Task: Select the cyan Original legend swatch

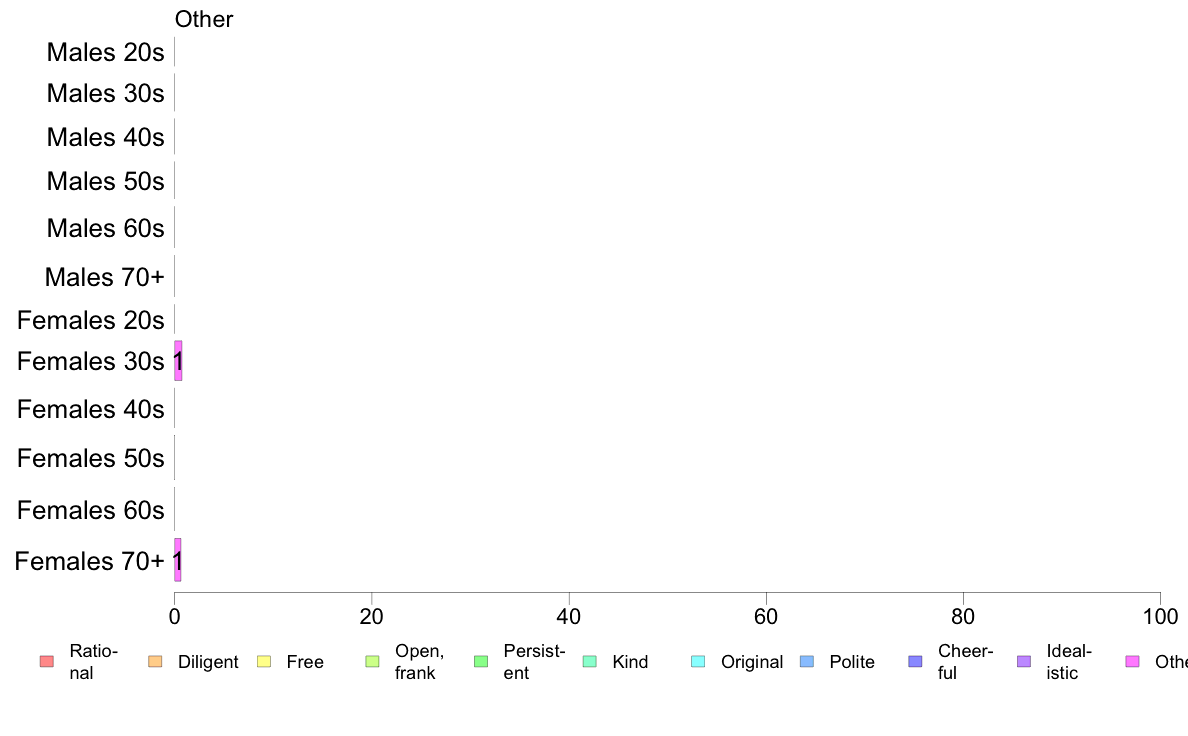Action: (x=699, y=661)
